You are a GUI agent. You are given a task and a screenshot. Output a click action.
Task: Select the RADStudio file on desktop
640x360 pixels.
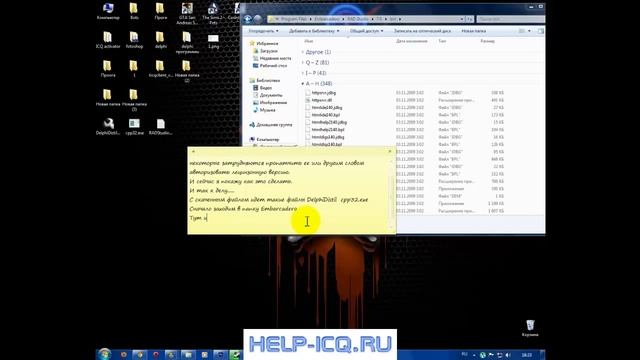[160, 126]
